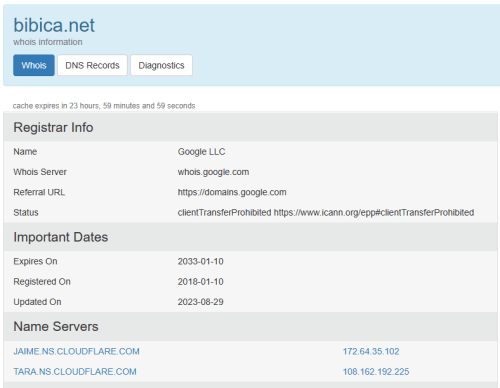Open the JAIME.NS.CLOUDFLARE.COM name server link

click(x=76, y=351)
